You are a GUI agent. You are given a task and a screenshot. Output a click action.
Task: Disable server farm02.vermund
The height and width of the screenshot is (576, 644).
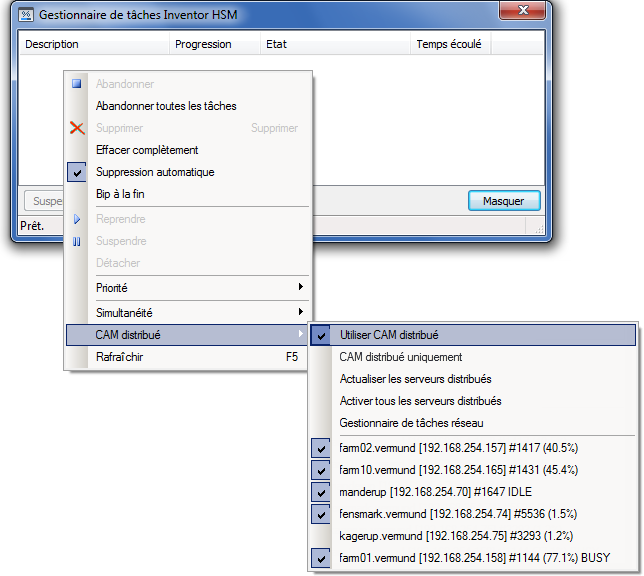click(x=321, y=448)
